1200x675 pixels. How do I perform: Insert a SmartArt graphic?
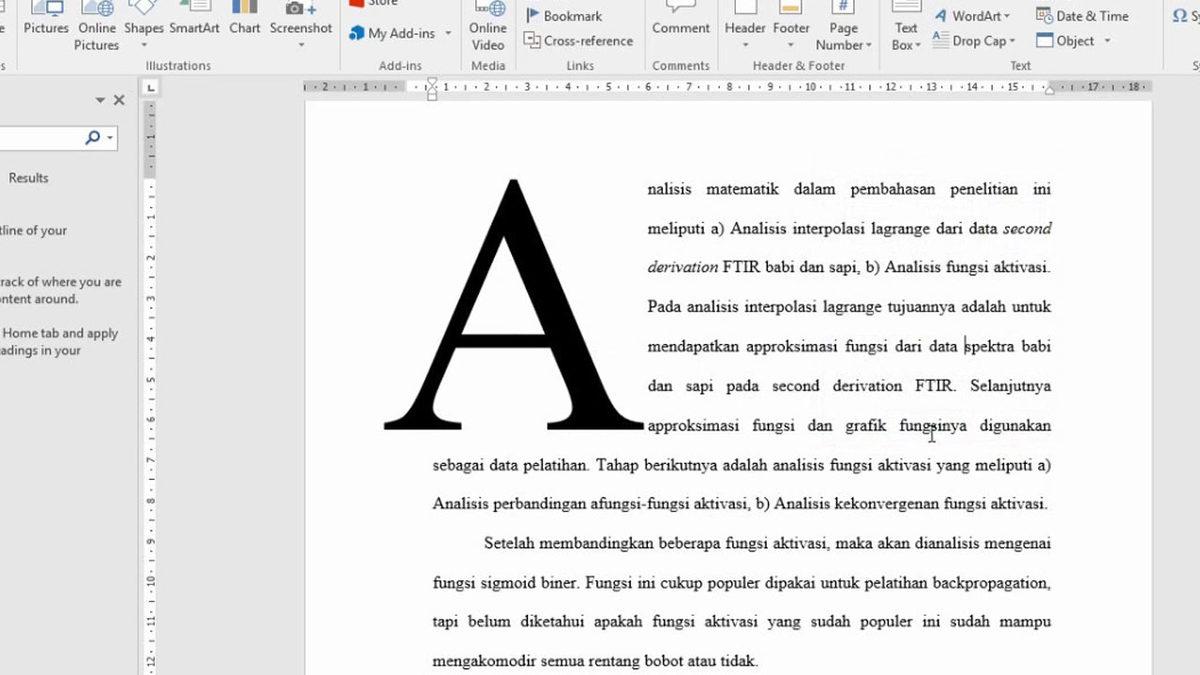click(x=194, y=20)
